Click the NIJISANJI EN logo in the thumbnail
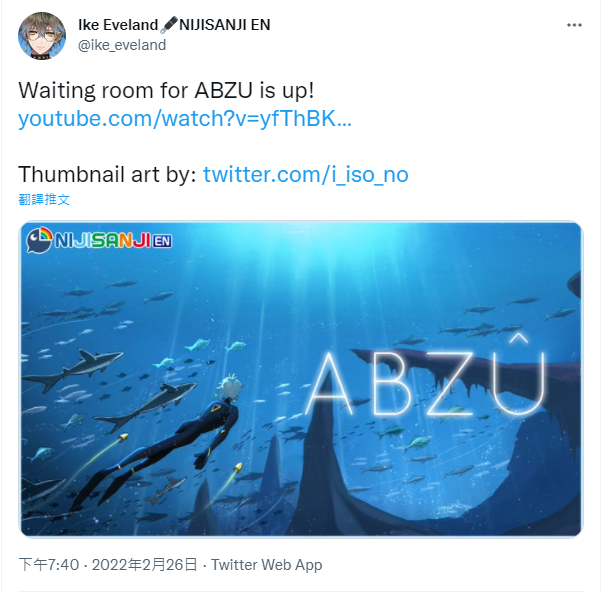 click(x=99, y=240)
